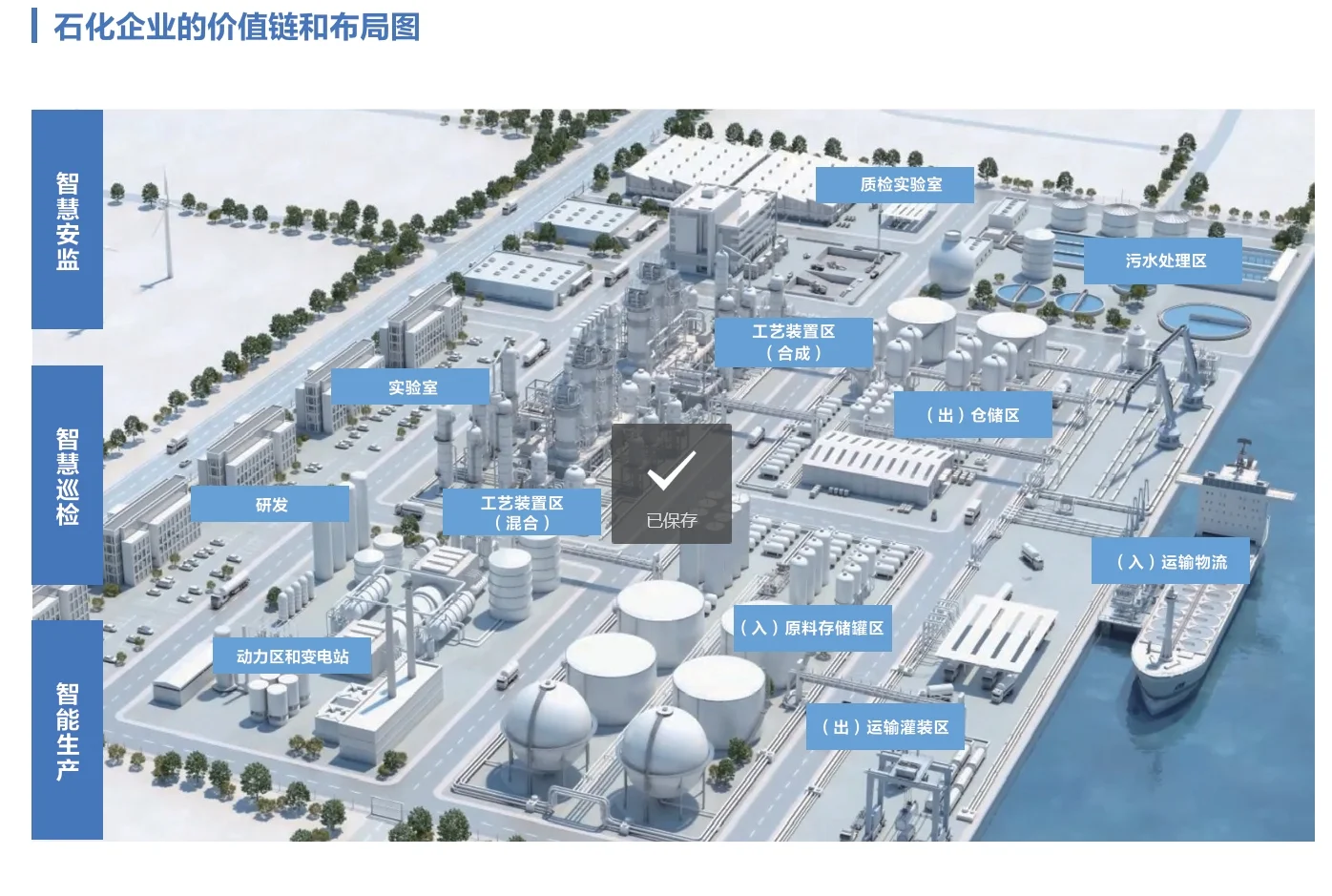
Task: Open the 工艺装置区（混合） label
Action: click(x=522, y=512)
